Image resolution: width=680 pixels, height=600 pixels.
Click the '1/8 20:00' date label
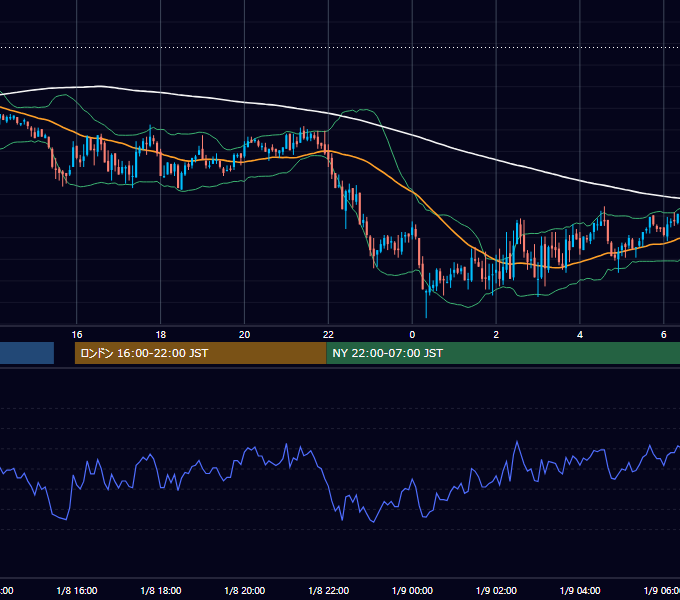coord(245,591)
